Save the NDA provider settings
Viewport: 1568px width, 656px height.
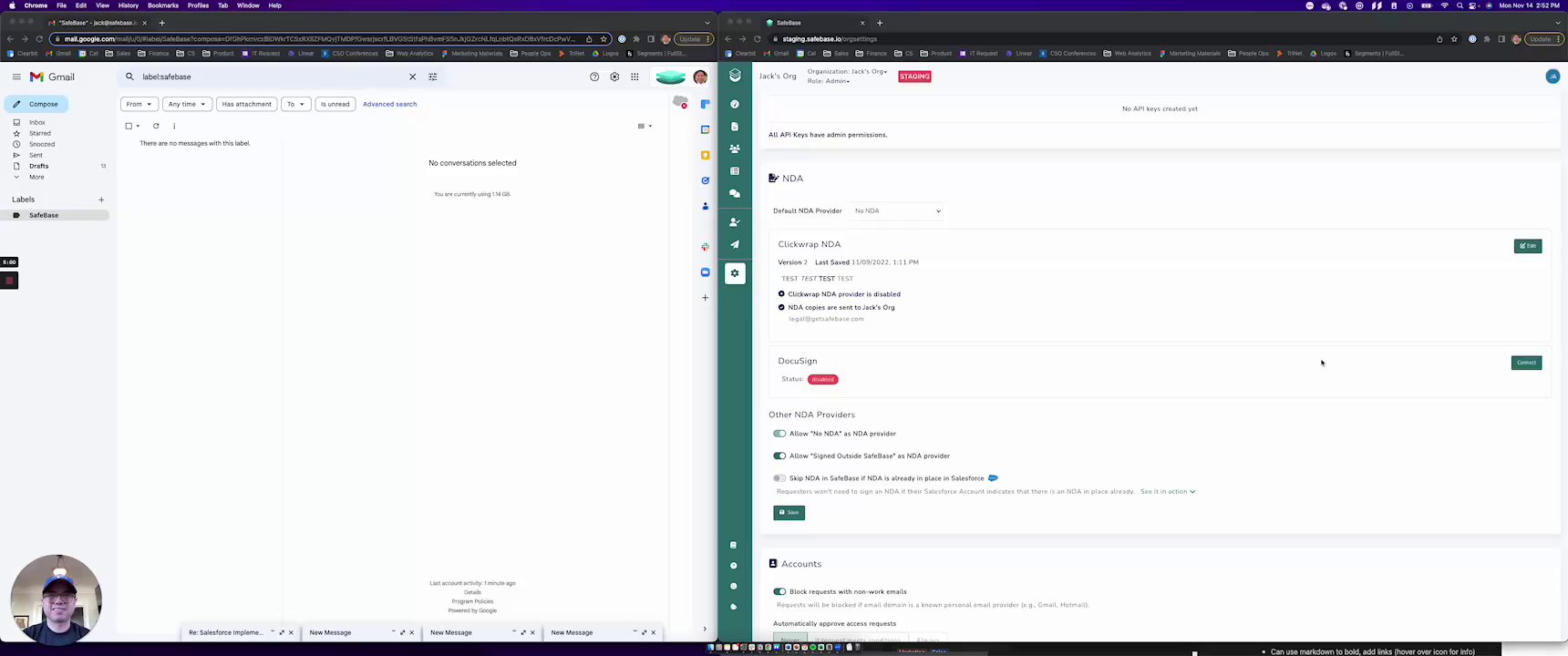pyautogui.click(x=789, y=513)
